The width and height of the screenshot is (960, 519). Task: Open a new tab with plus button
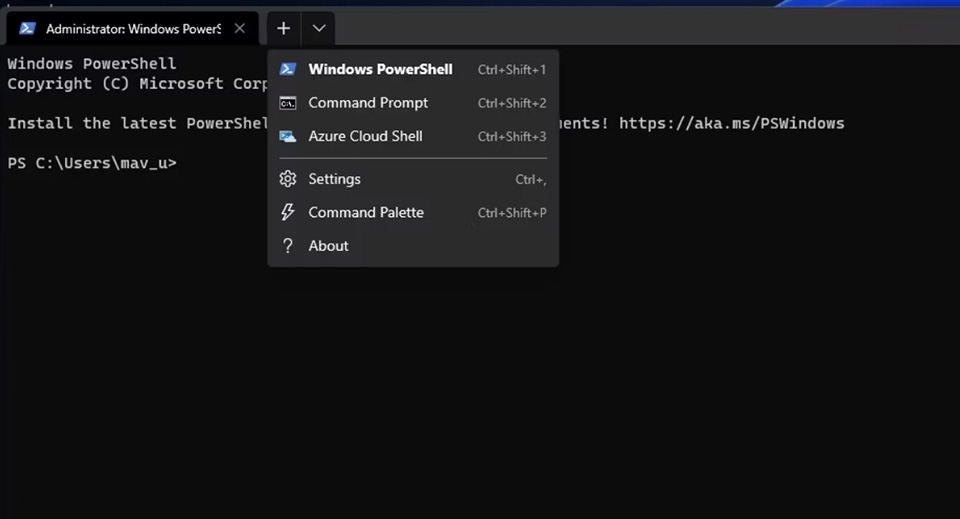tap(283, 28)
